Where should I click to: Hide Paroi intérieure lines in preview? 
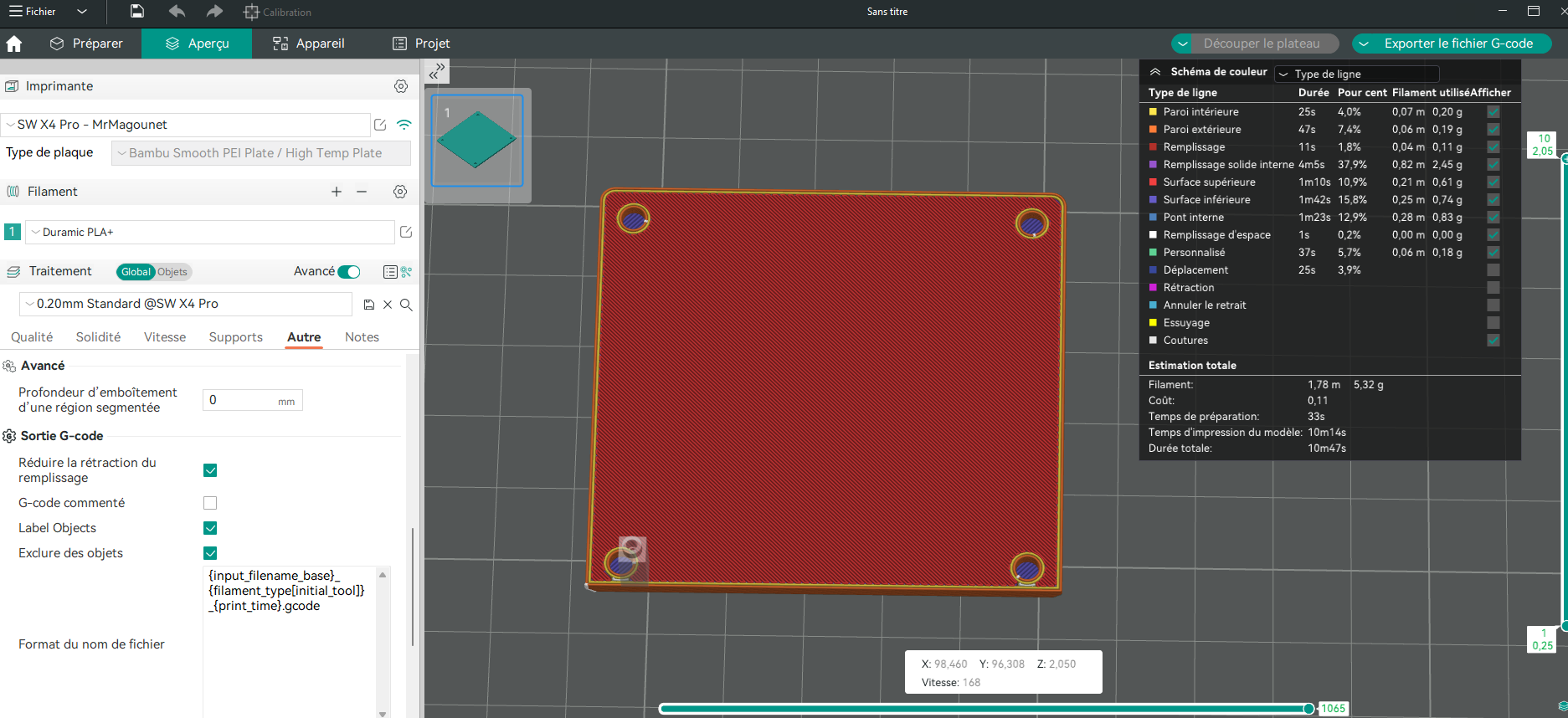click(x=1493, y=112)
